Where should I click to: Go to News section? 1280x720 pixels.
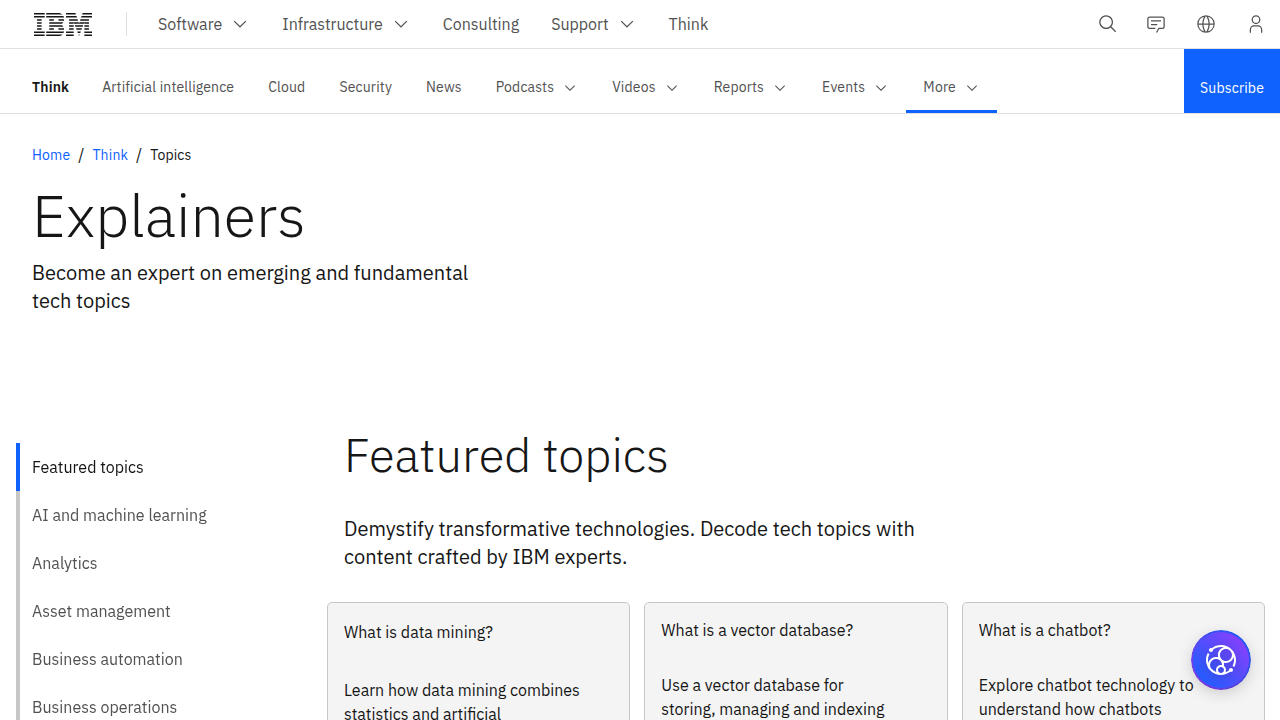443,87
